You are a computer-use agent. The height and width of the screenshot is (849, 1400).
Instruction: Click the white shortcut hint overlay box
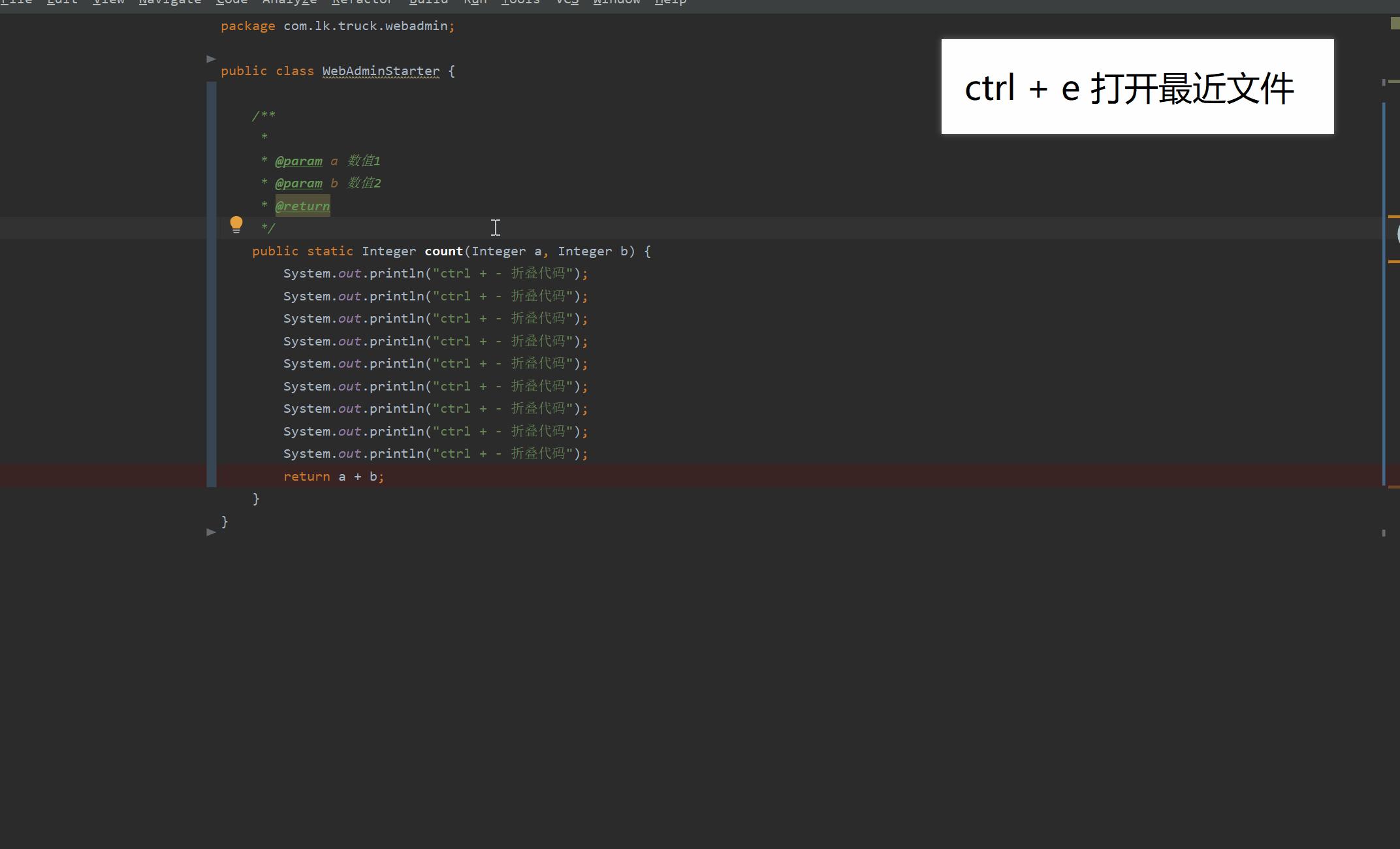(x=1137, y=87)
